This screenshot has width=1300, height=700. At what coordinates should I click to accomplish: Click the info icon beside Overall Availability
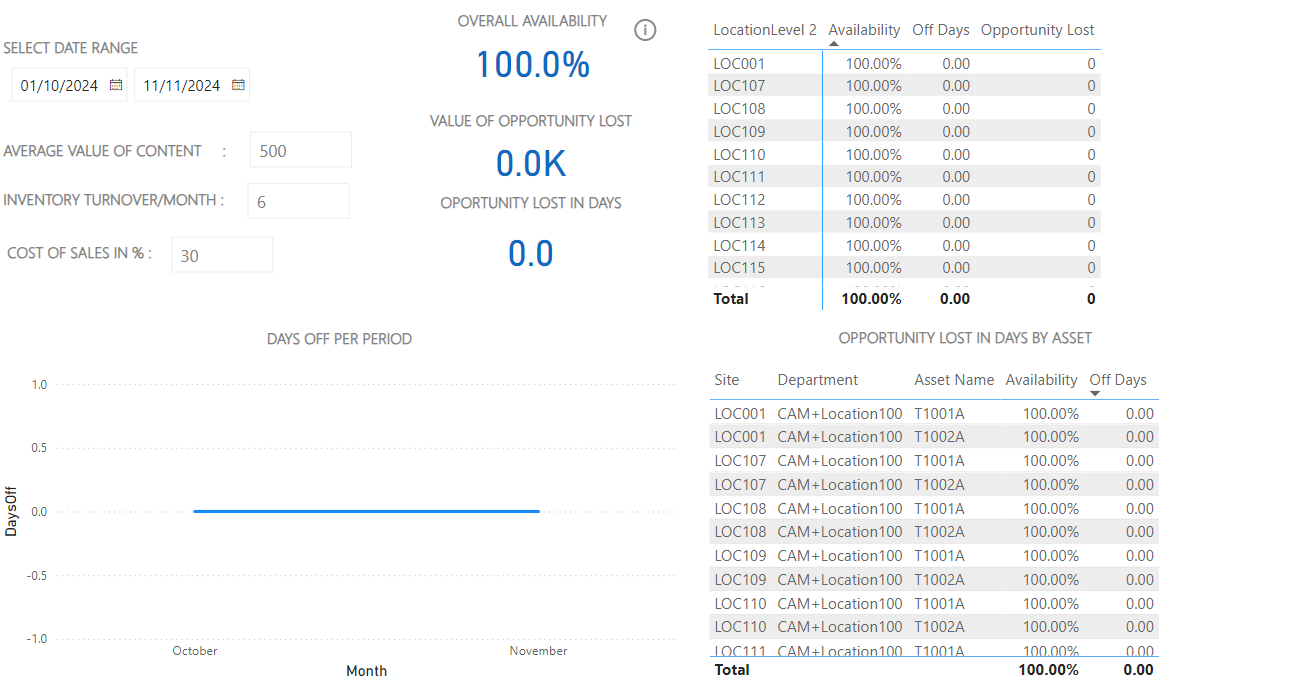646,30
